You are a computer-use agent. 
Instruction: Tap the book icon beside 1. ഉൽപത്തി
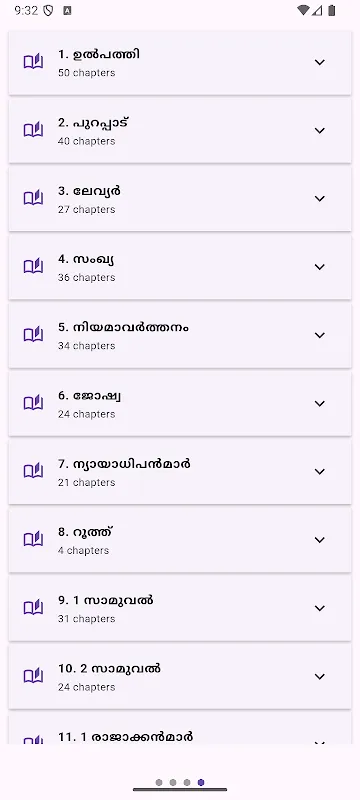[x=33, y=62]
